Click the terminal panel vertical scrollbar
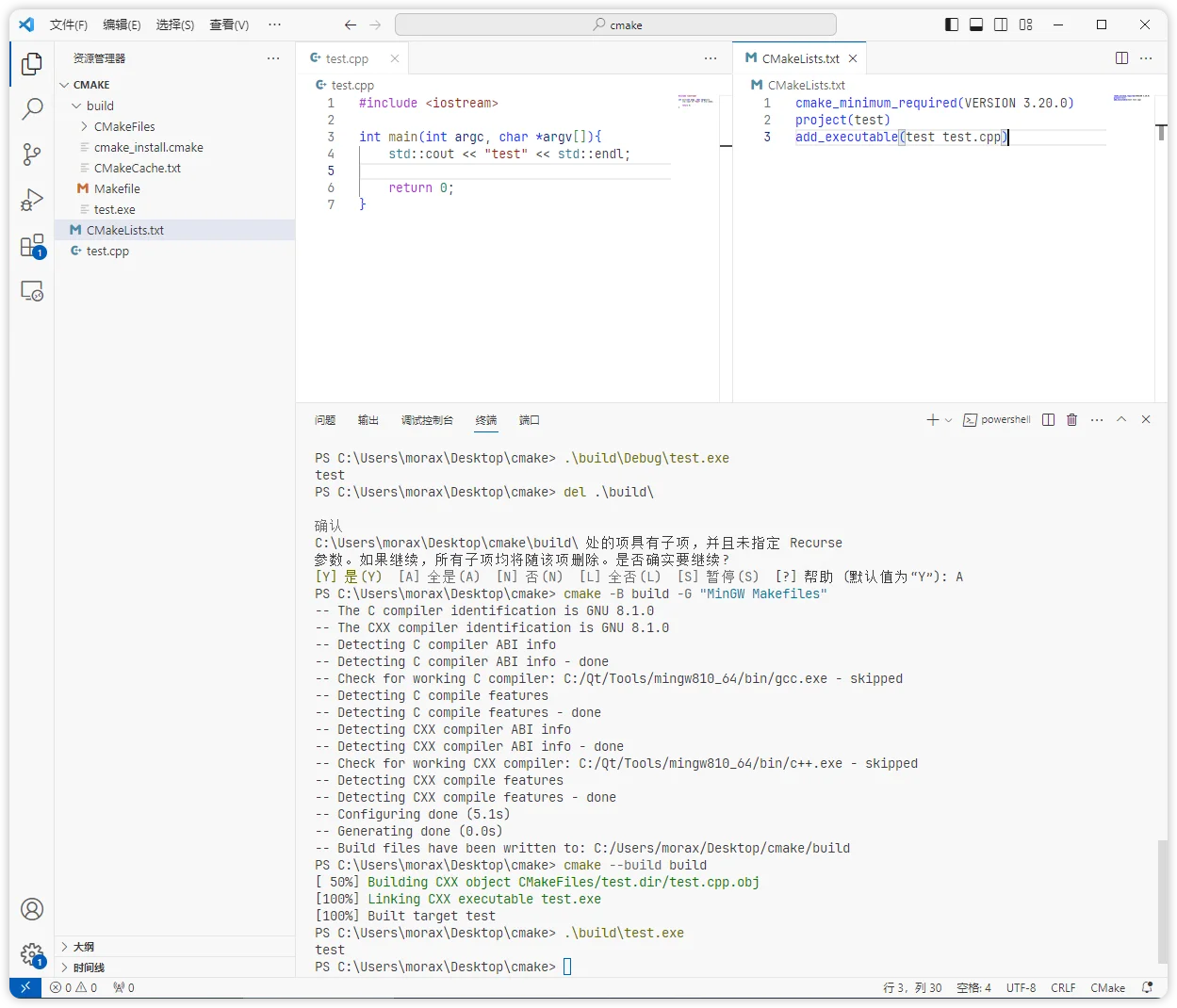Image resolution: width=1177 pixels, height=1008 pixels. click(x=1161, y=900)
